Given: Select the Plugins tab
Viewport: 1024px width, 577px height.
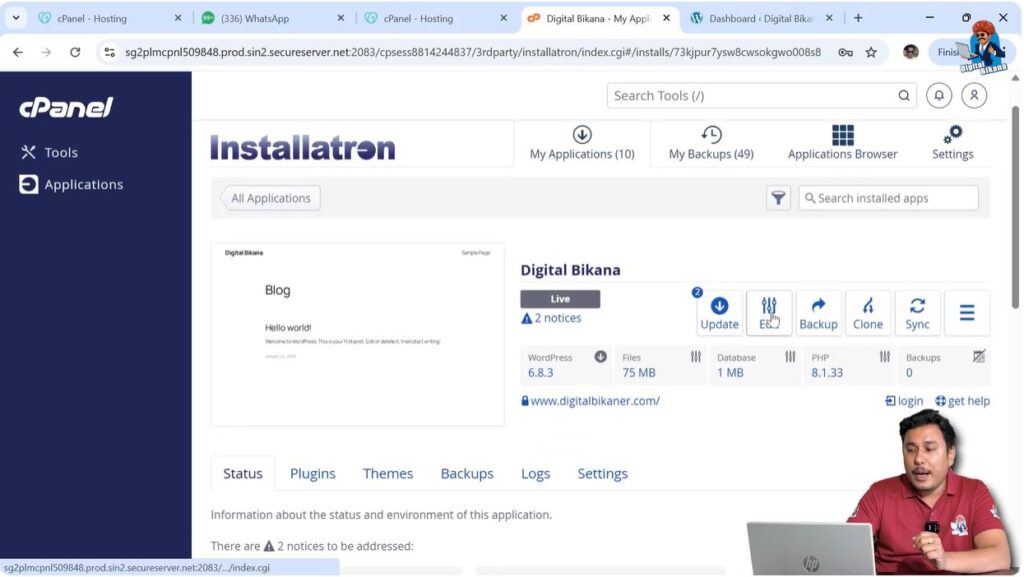Looking at the screenshot, I should [x=313, y=473].
